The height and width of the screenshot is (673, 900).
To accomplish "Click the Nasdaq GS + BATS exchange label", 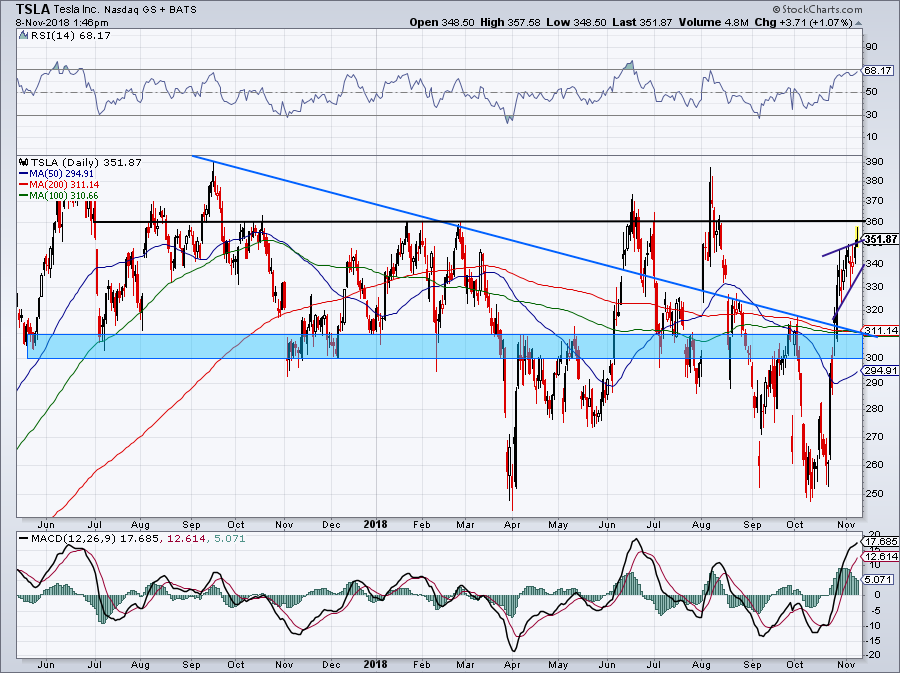I will pos(151,10).
